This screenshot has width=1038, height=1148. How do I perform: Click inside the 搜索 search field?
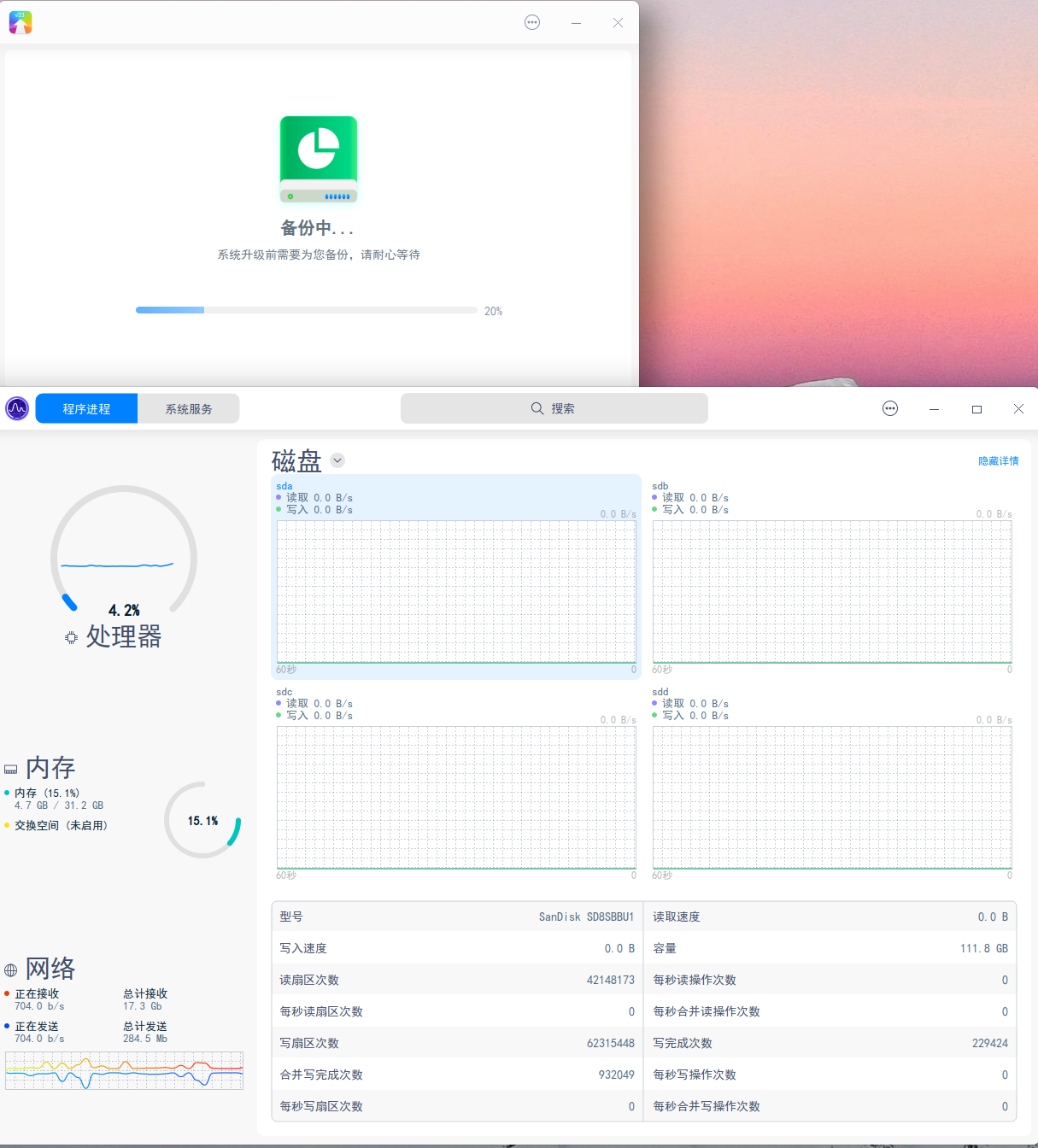point(581,408)
